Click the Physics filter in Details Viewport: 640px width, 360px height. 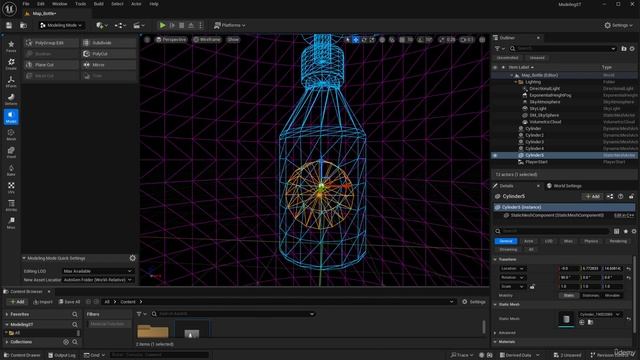(591, 241)
